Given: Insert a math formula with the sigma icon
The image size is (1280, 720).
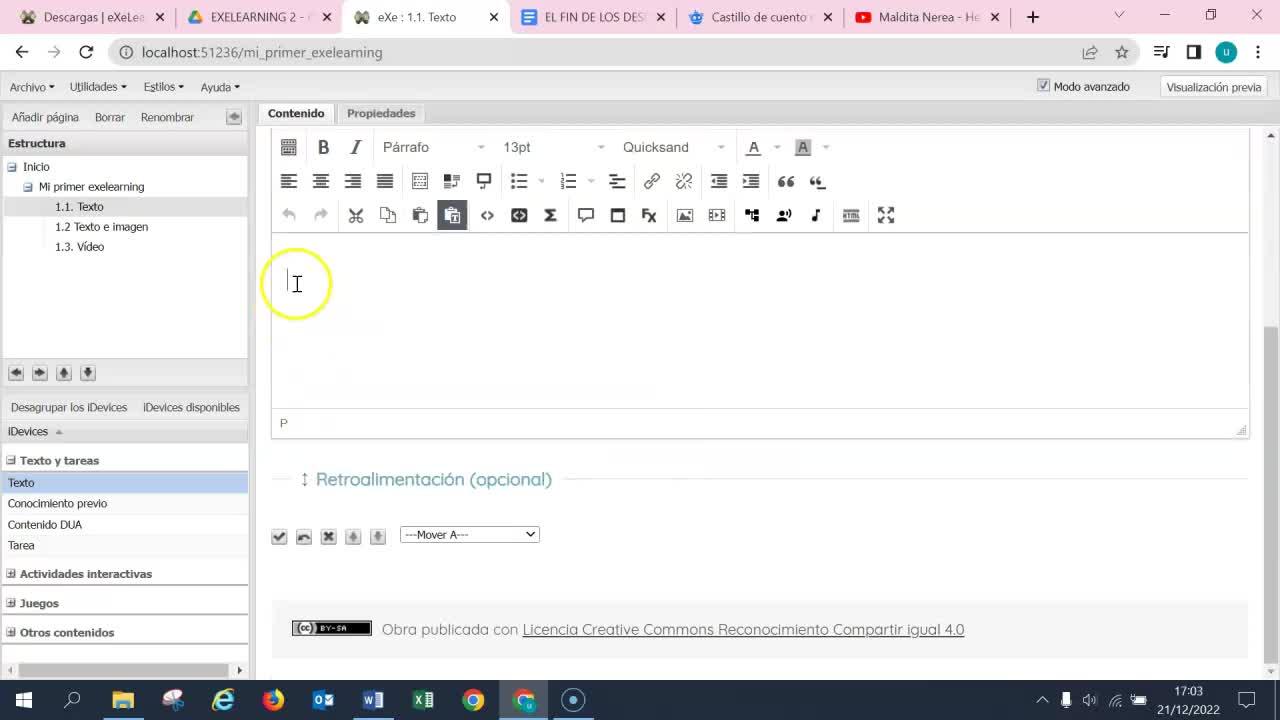Looking at the screenshot, I should click(x=550, y=215).
